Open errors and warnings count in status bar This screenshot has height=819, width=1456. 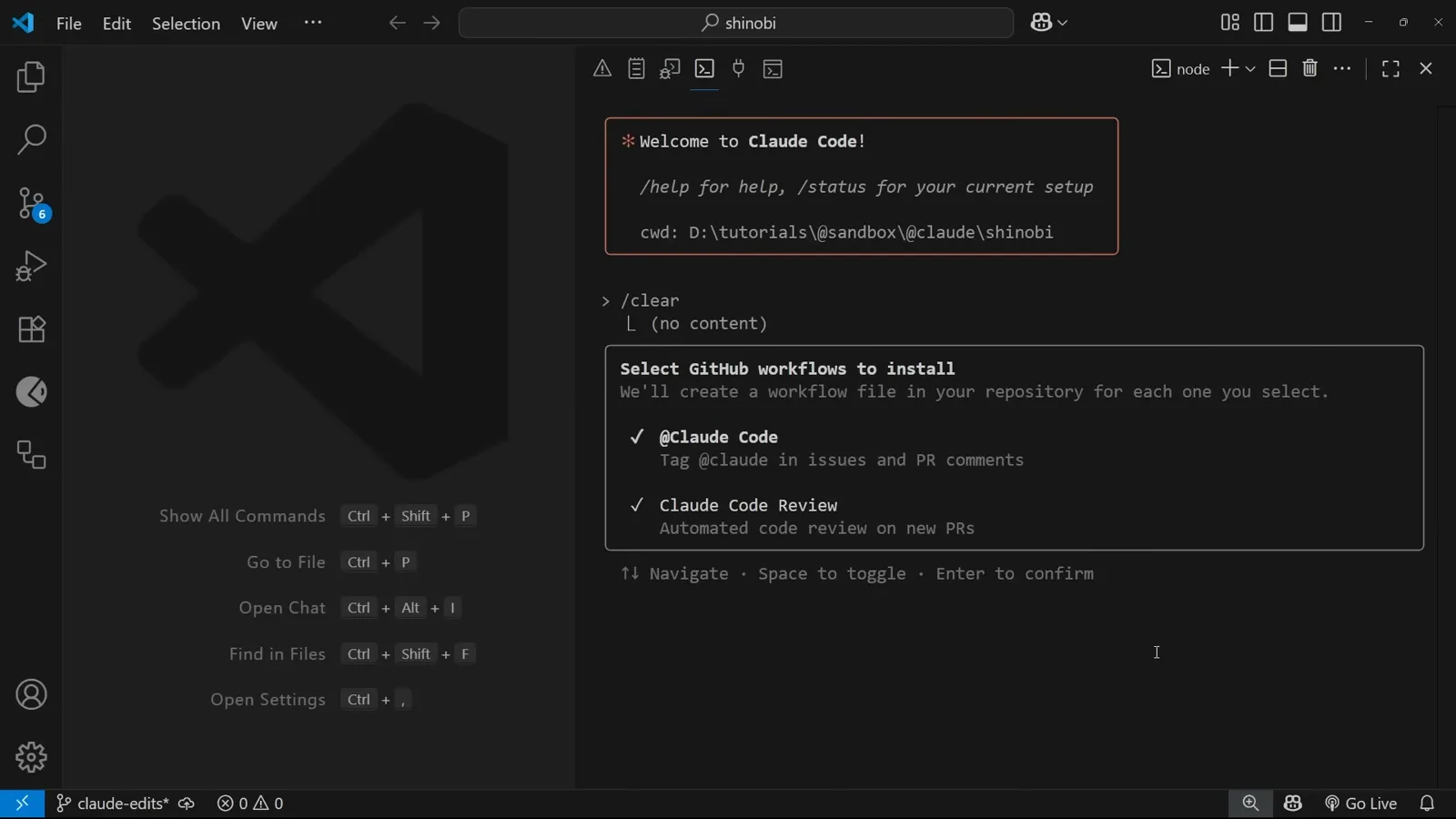[x=250, y=804]
